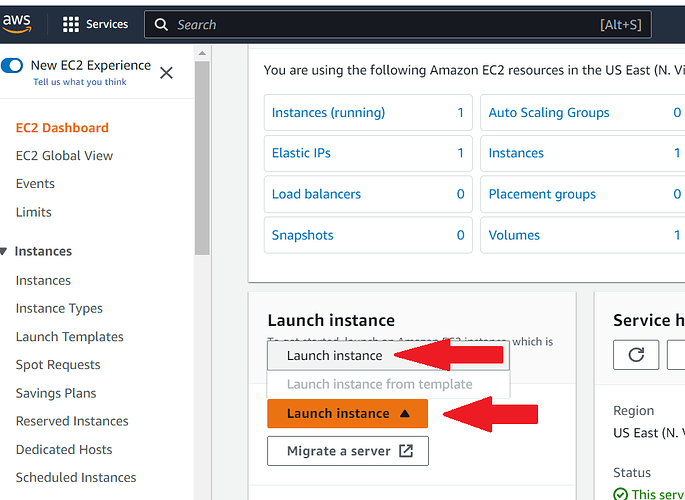Open Instances resource link in resources grid
The width and height of the screenshot is (685, 500).
coord(516,153)
